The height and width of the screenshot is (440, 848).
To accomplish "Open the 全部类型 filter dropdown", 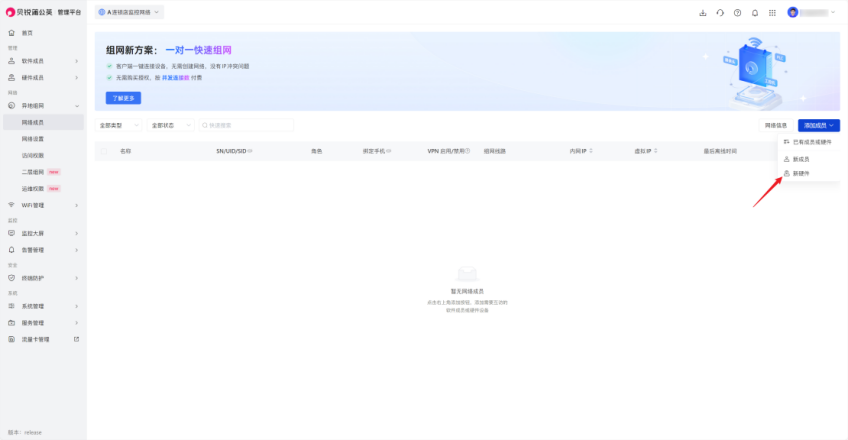I will point(118,125).
